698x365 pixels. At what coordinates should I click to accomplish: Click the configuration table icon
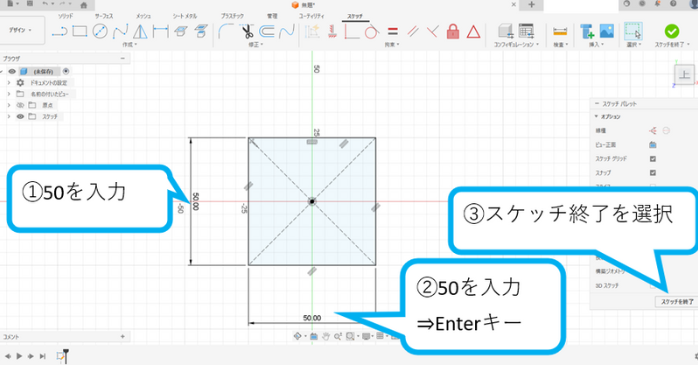point(526,31)
